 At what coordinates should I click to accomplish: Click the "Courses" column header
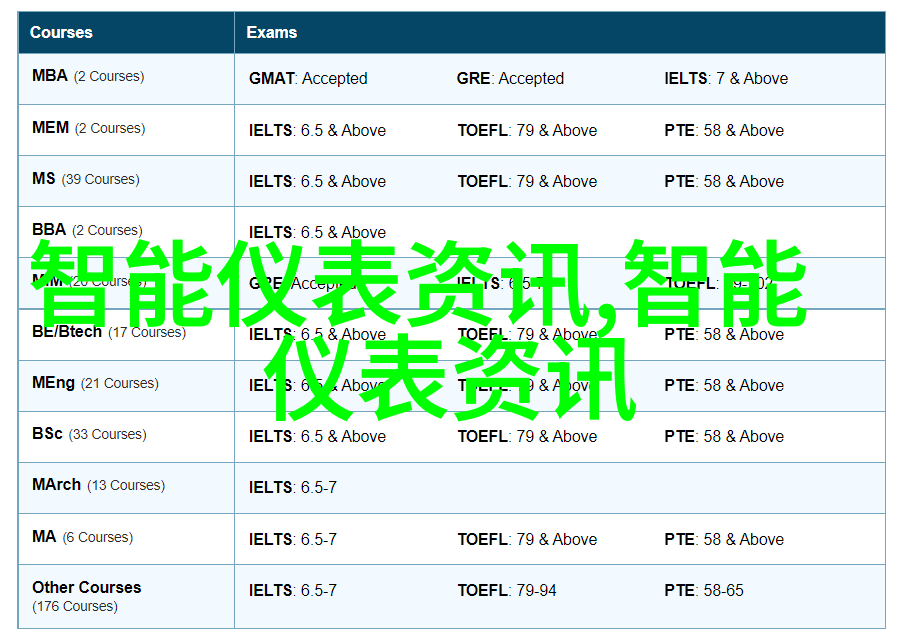126,33
